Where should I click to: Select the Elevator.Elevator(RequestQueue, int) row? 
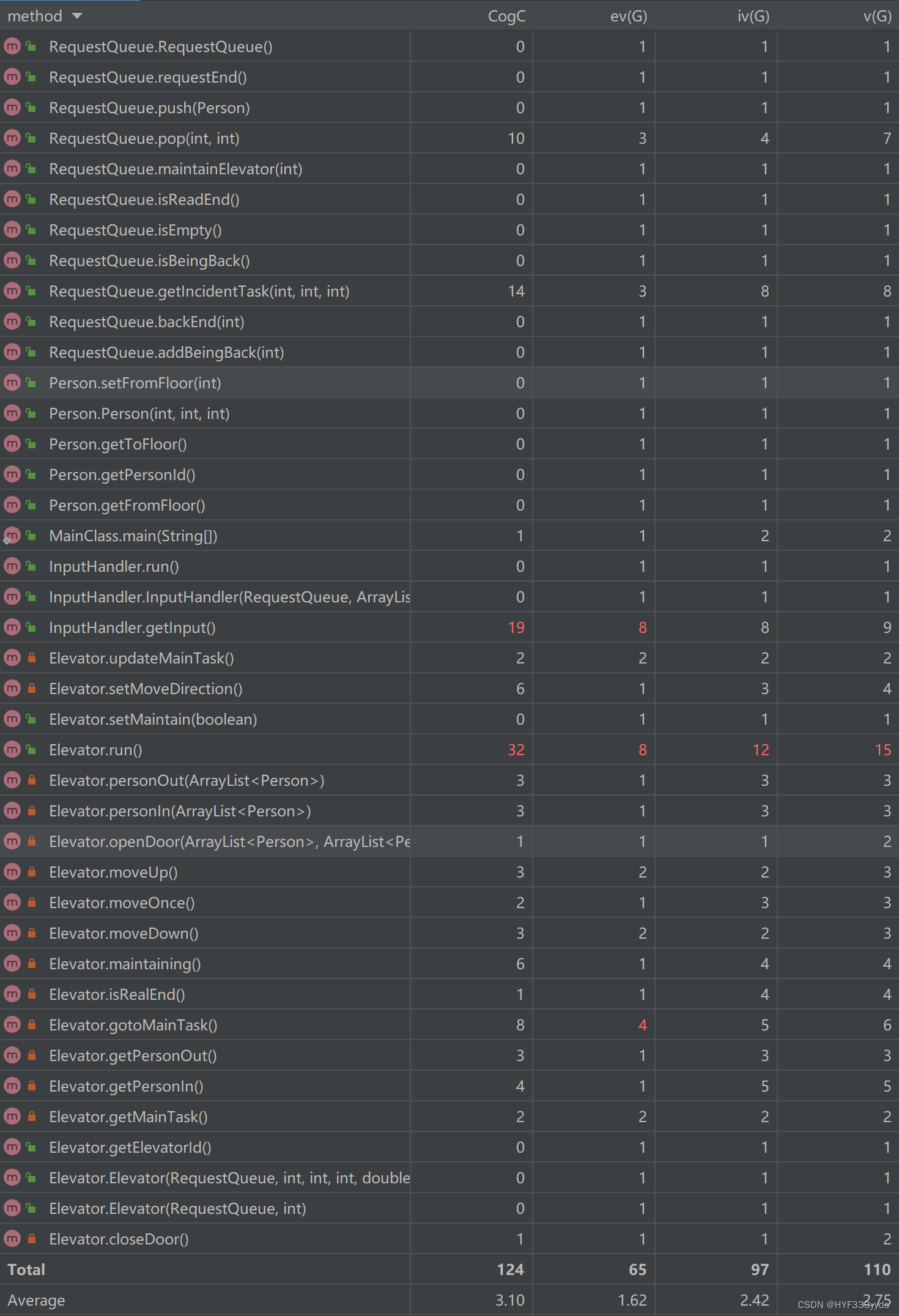pos(449,1208)
